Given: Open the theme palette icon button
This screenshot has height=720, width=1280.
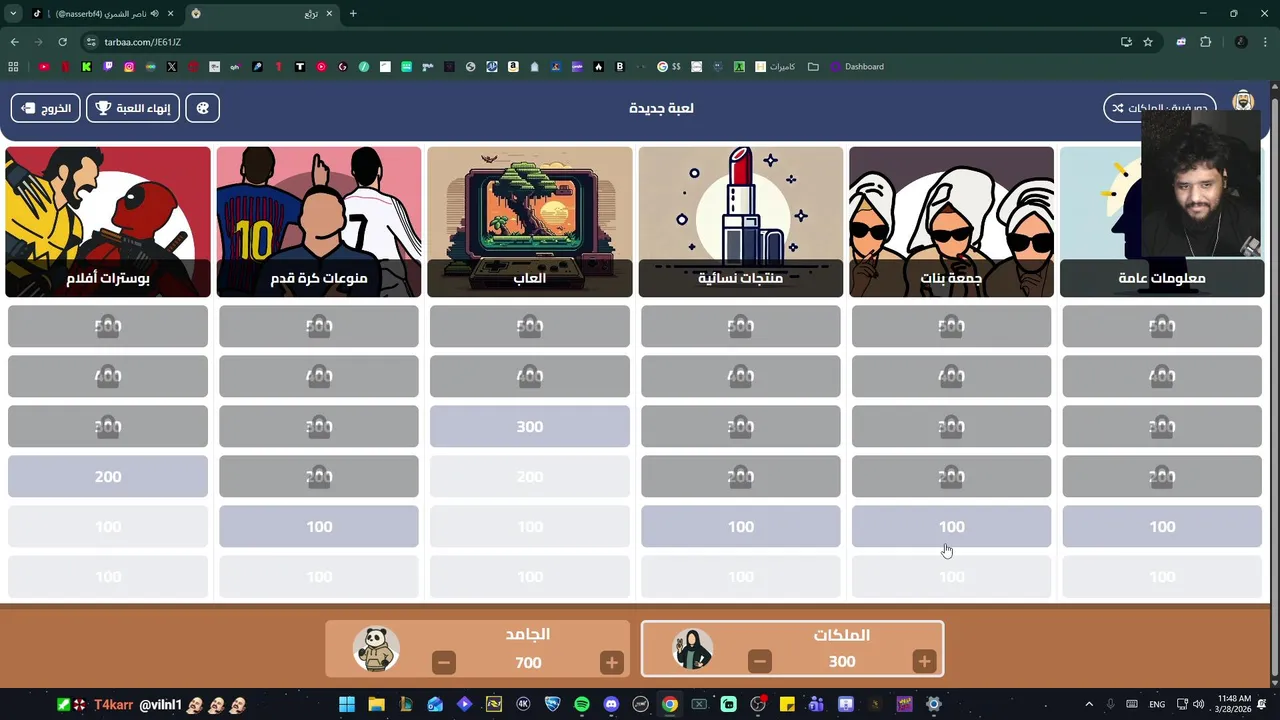Looking at the screenshot, I should tap(203, 108).
